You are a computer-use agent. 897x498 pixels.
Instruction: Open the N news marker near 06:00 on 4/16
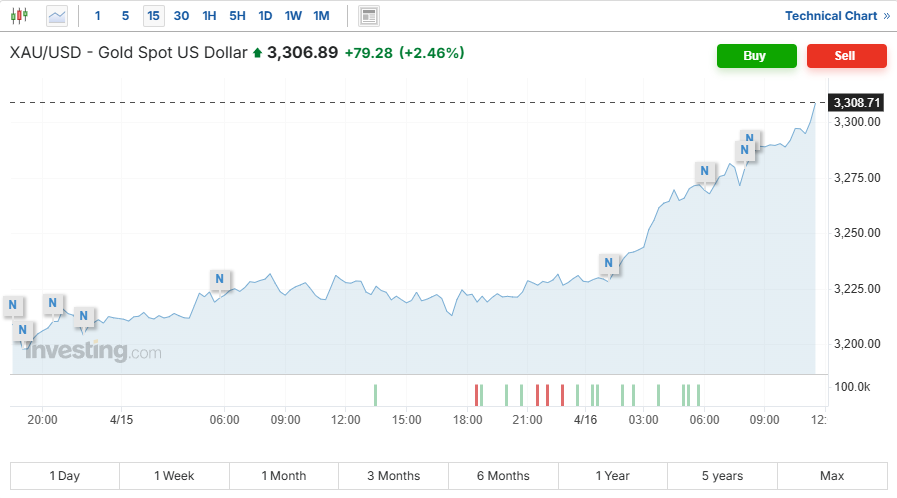[x=705, y=171]
